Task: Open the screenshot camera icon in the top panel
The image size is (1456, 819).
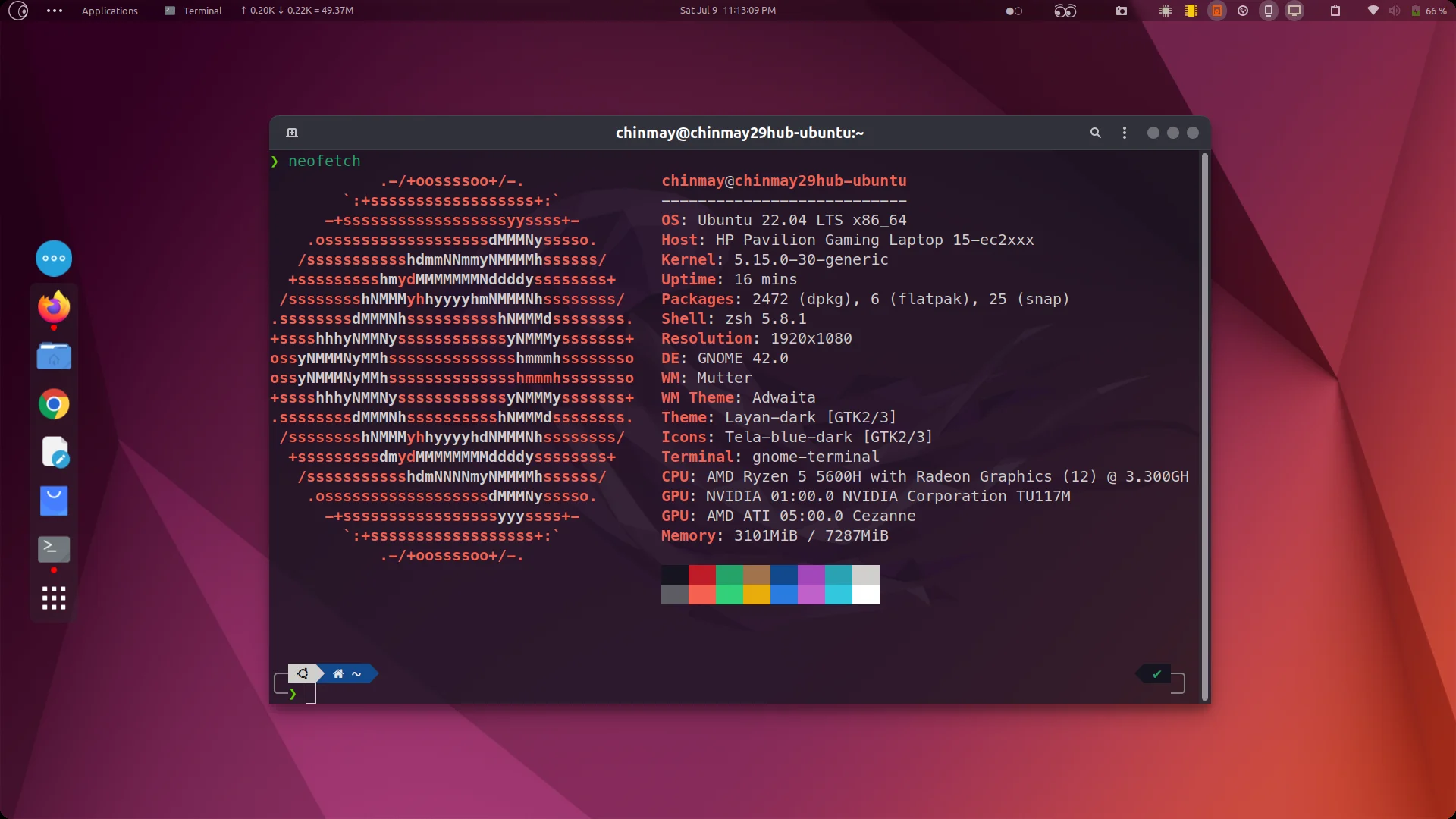Action: (x=1122, y=11)
